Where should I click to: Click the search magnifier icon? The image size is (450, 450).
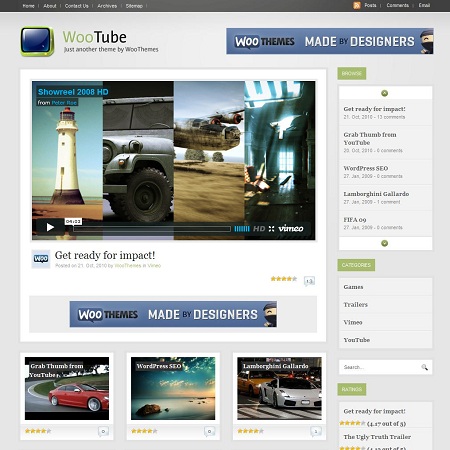pyautogui.click(x=424, y=367)
